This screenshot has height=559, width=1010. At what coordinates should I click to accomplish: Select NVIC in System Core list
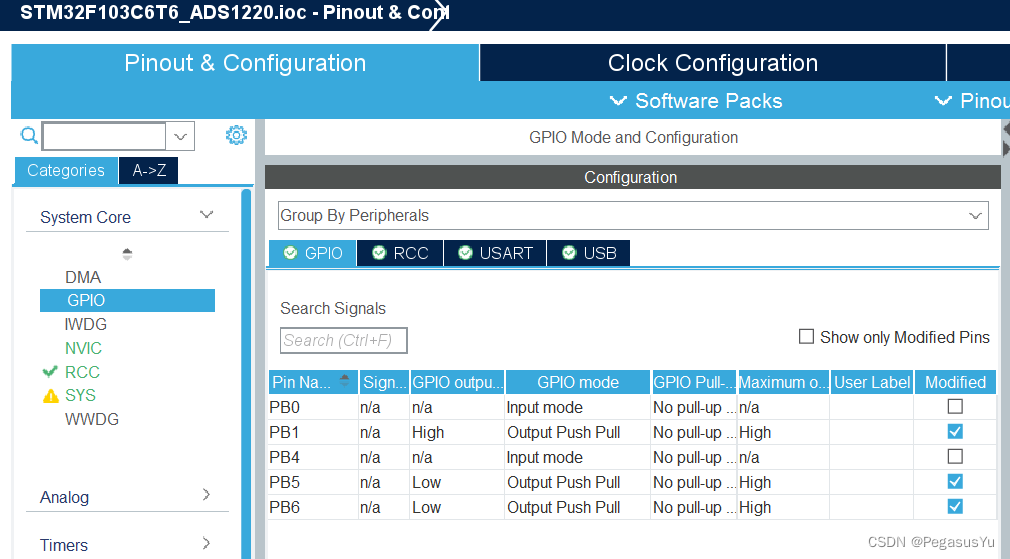[x=83, y=348]
